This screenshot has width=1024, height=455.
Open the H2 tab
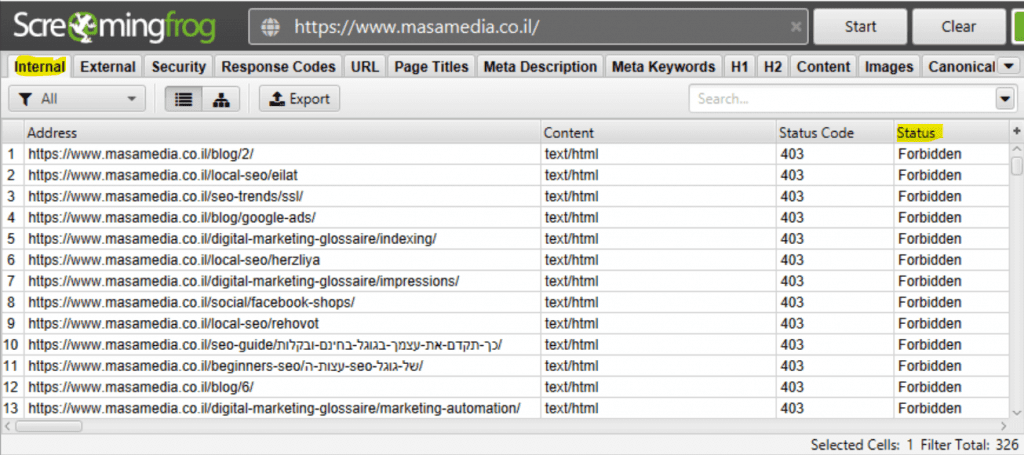click(773, 67)
